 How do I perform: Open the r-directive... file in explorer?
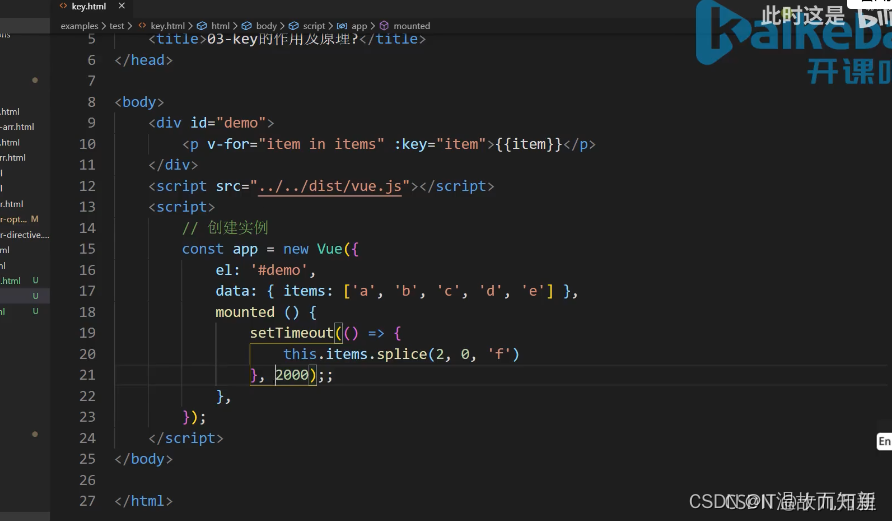pyautogui.click(x=25, y=234)
